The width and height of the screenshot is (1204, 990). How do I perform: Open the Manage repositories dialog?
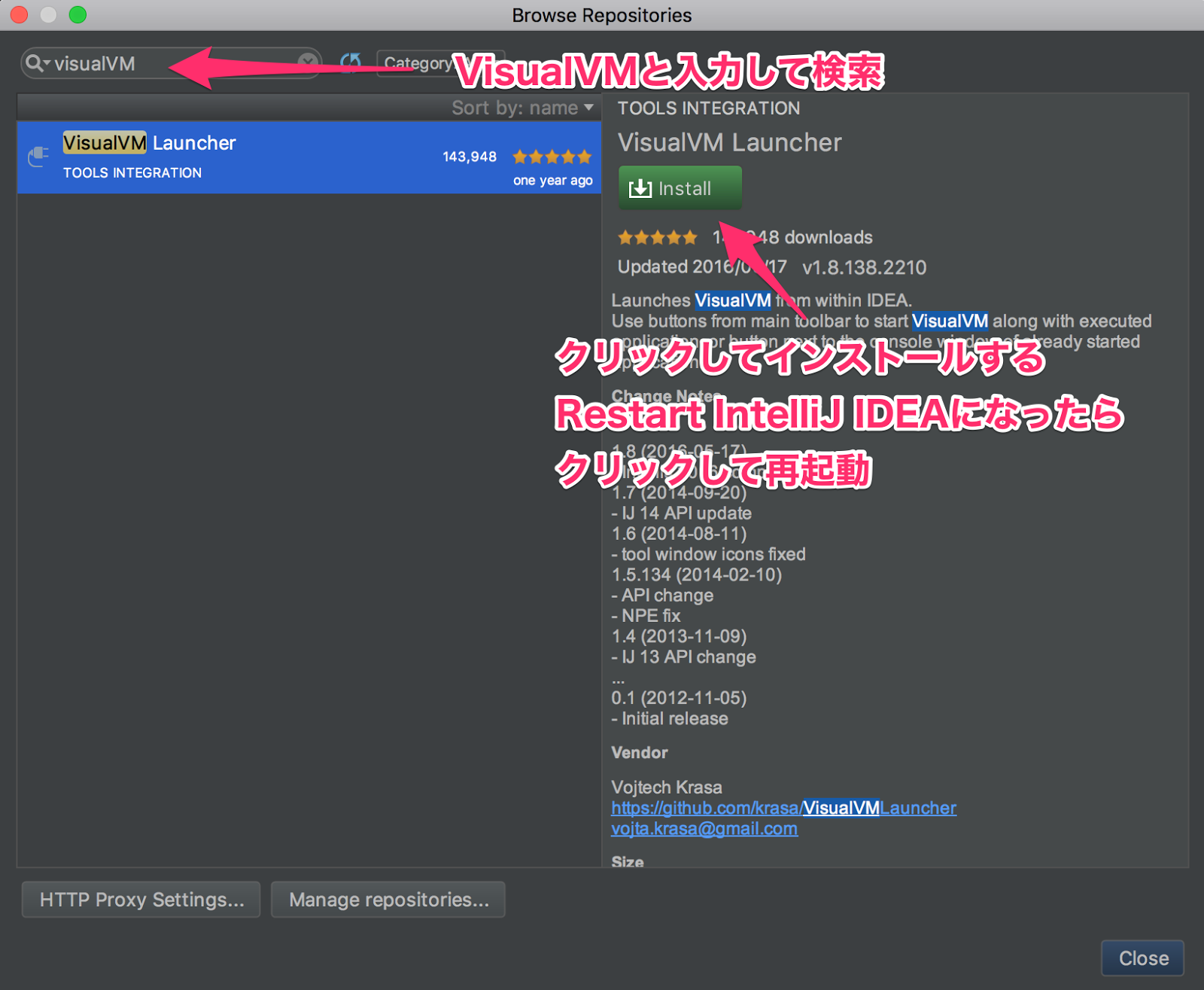pyautogui.click(x=388, y=899)
